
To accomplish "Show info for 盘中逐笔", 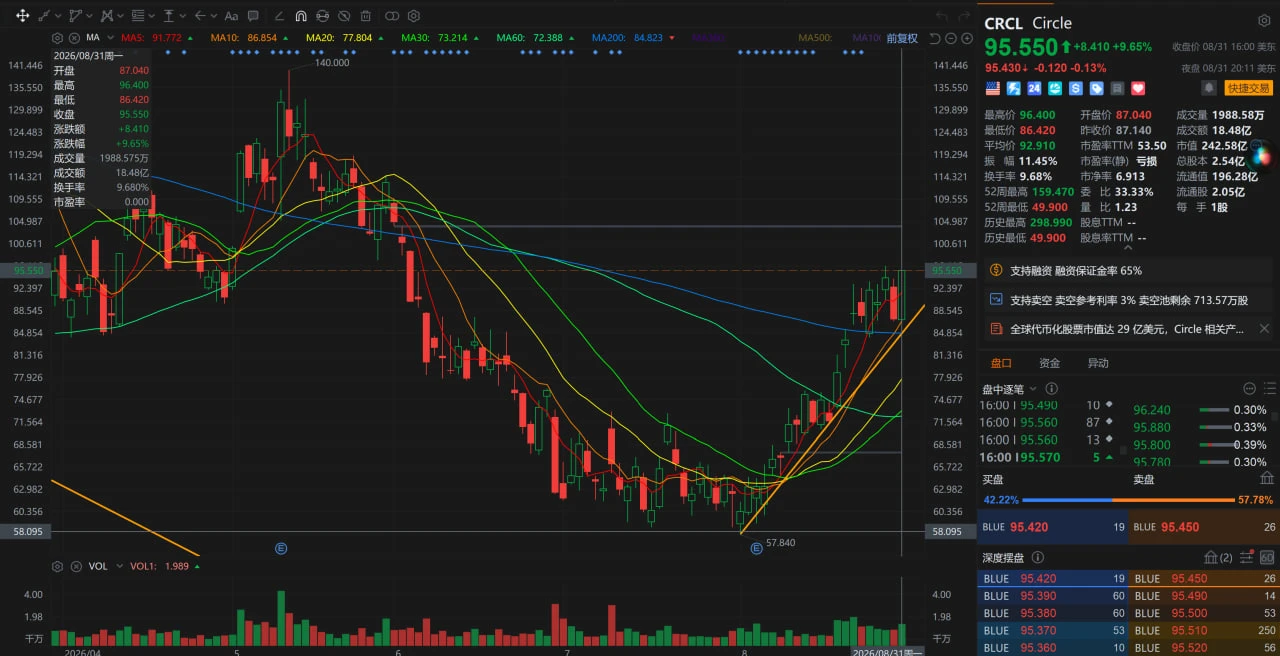I will pos(1051,388).
